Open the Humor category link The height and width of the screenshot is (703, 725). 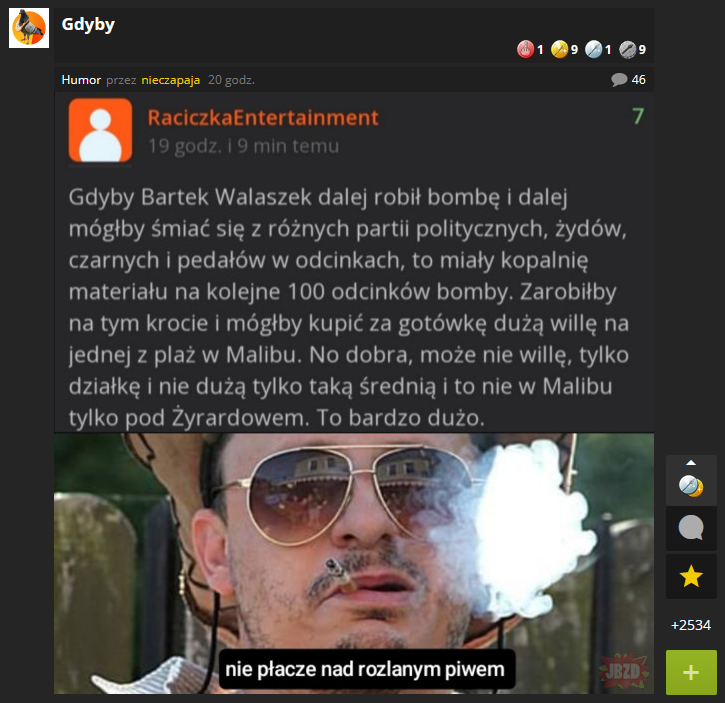[x=81, y=80]
